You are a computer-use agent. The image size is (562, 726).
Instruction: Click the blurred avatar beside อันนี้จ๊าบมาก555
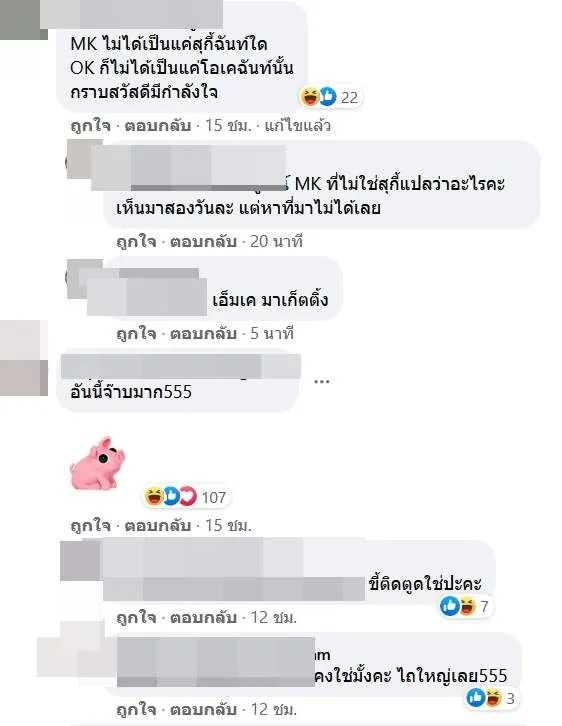pos(24,358)
